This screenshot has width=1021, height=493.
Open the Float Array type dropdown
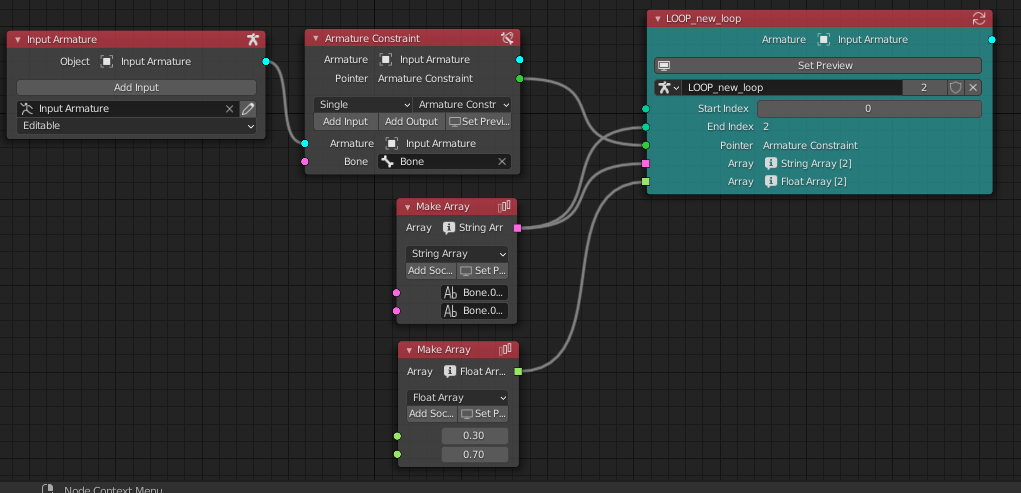458,397
